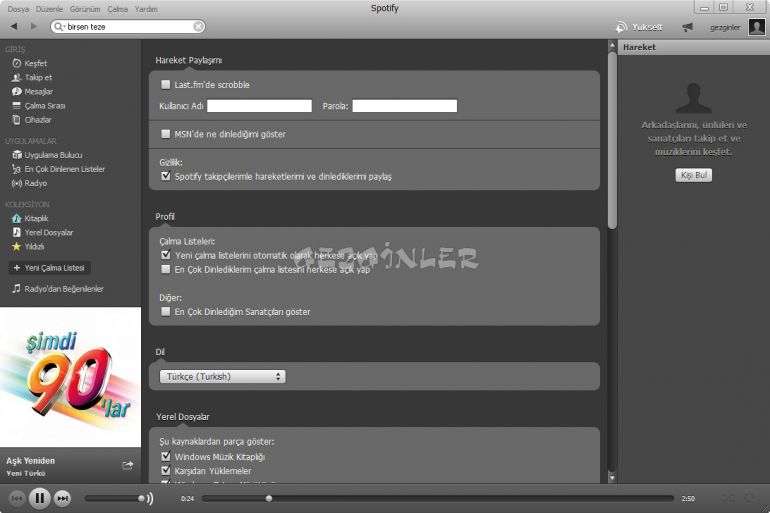
Task: Open the Dosya menu
Action: [x=18, y=9]
